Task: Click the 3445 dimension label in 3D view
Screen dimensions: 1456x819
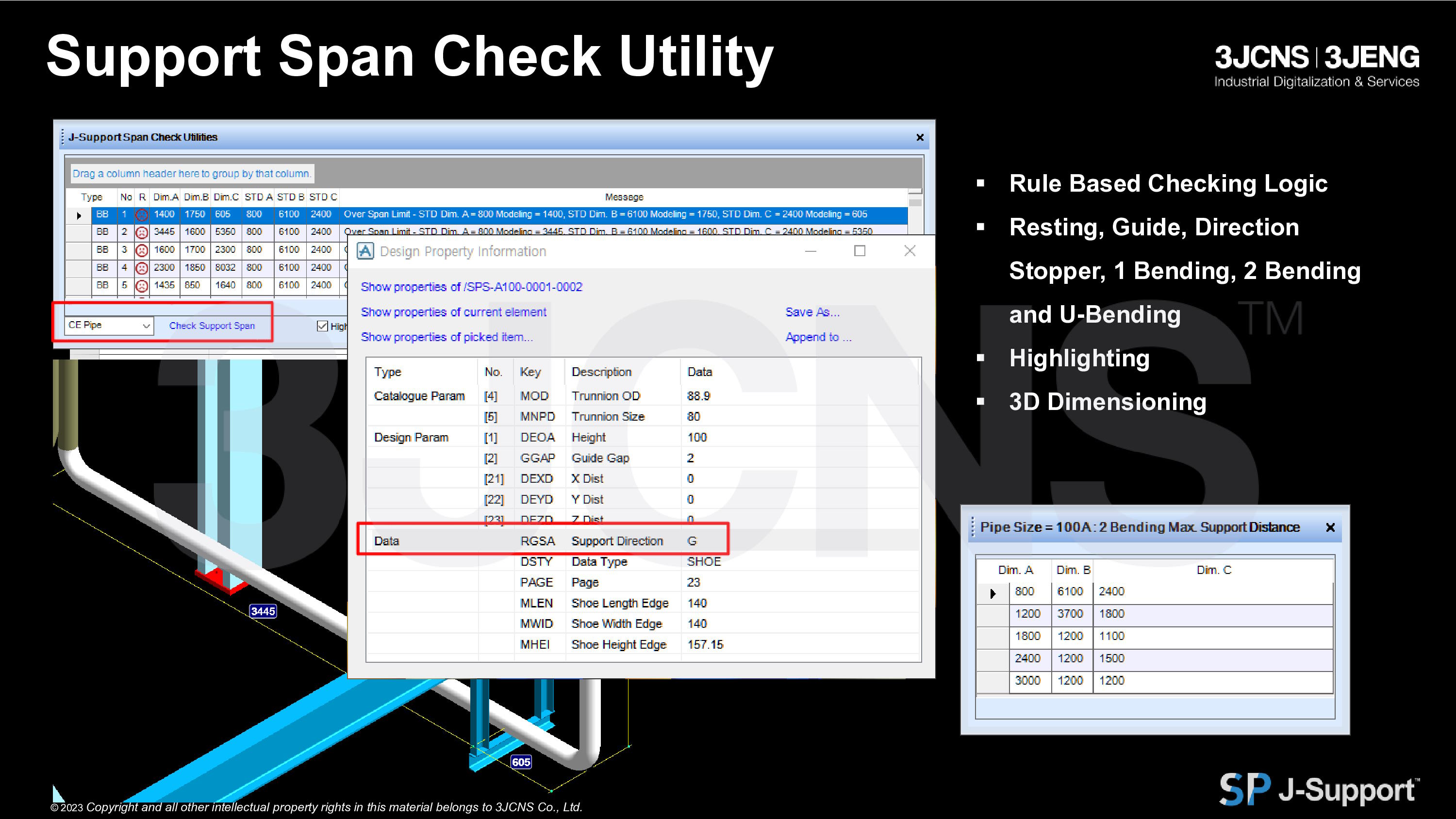Action: point(263,611)
